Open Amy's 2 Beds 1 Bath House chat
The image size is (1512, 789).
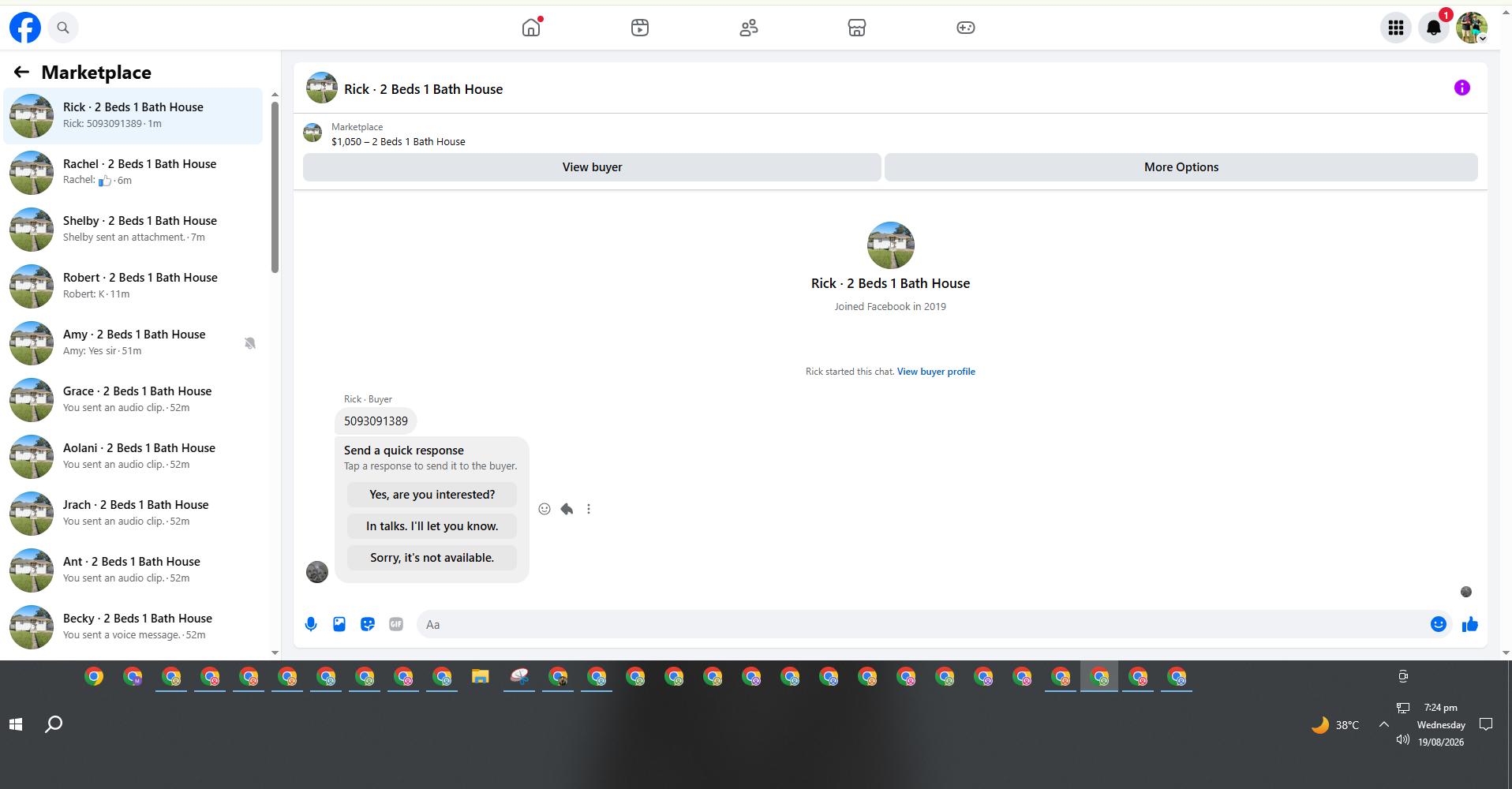pyautogui.click(x=133, y=343)
